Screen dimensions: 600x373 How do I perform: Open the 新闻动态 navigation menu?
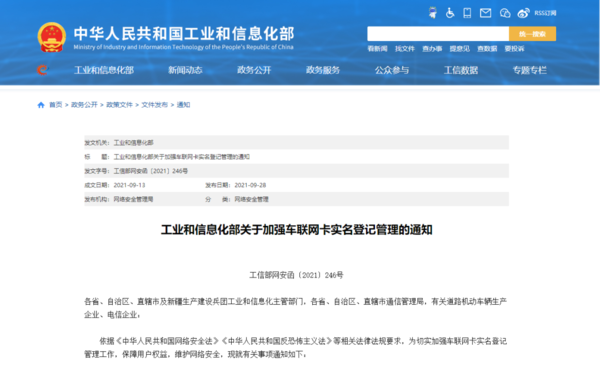click(185, 70)
